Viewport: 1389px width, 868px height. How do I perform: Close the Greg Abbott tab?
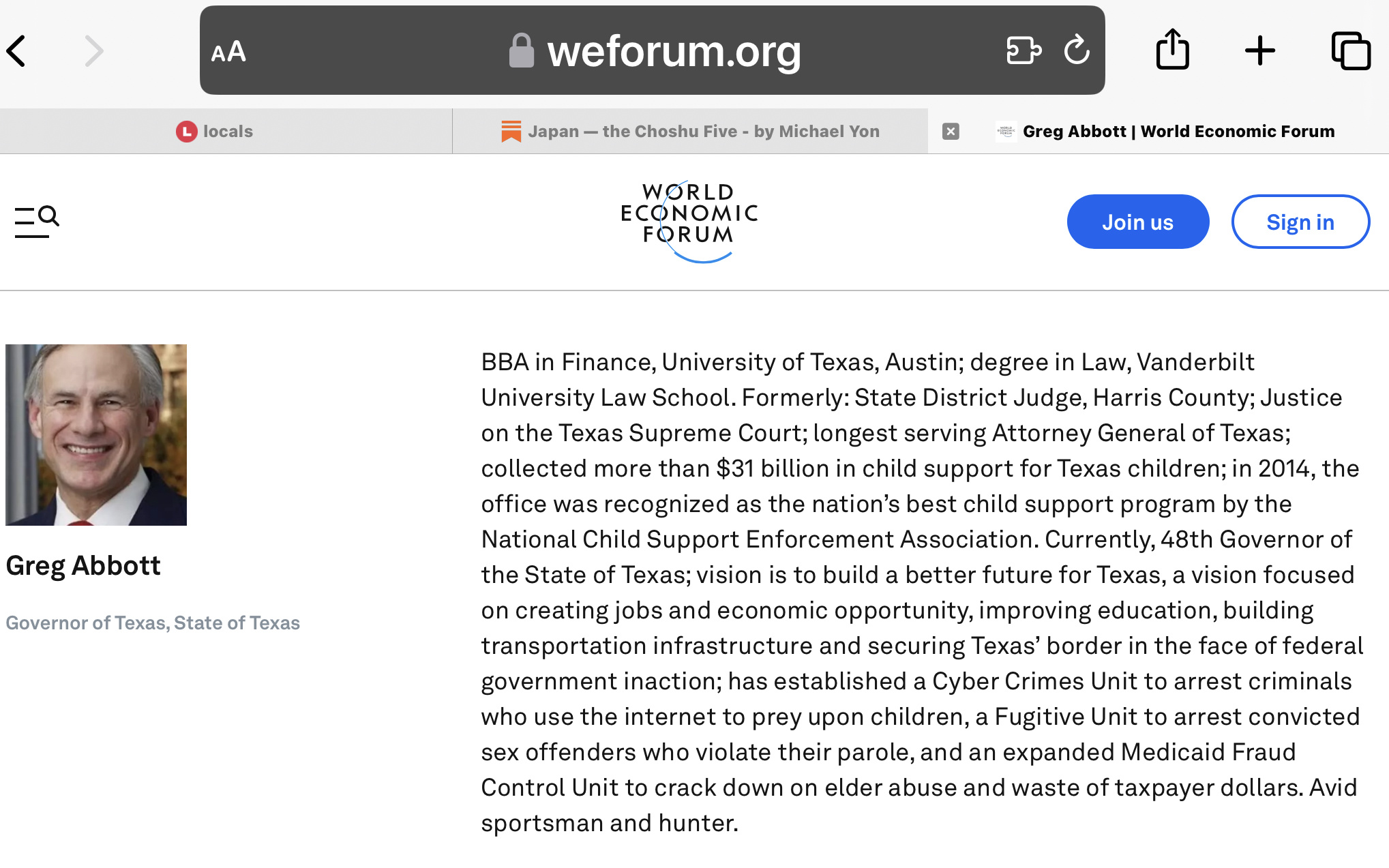pos(951,131)
